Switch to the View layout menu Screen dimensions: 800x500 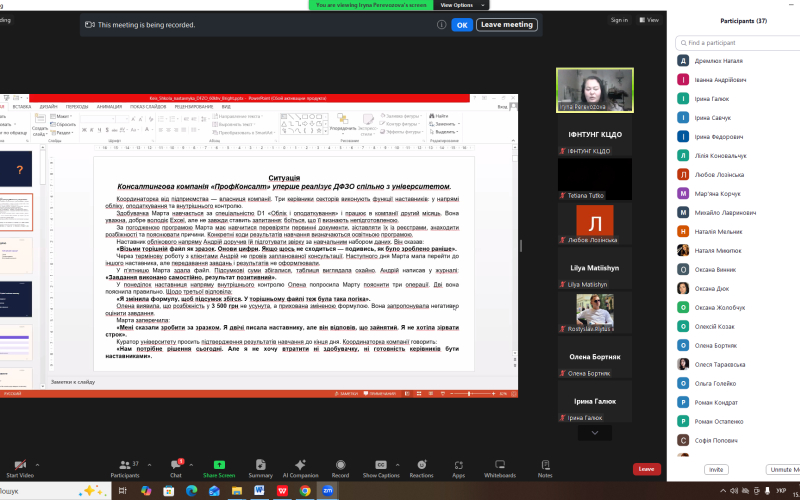tap(649, 20)
